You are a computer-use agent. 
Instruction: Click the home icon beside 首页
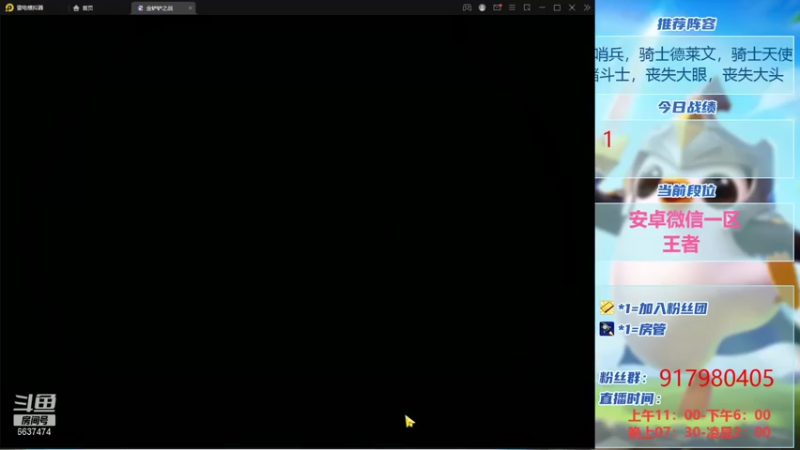[x=76, y=8]
